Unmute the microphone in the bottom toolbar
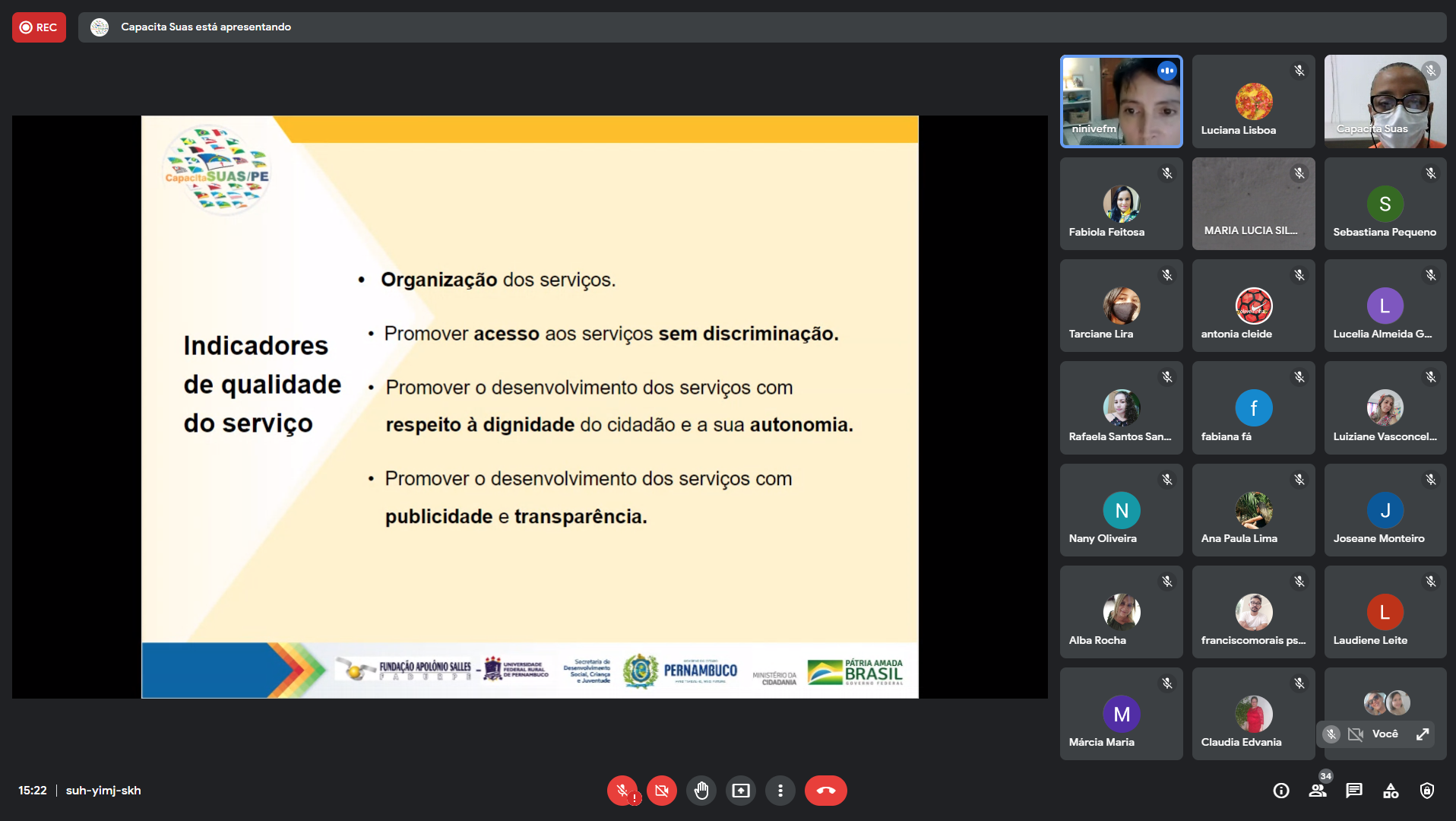The width and height of the screenshot is (1456, 821). 622,791
